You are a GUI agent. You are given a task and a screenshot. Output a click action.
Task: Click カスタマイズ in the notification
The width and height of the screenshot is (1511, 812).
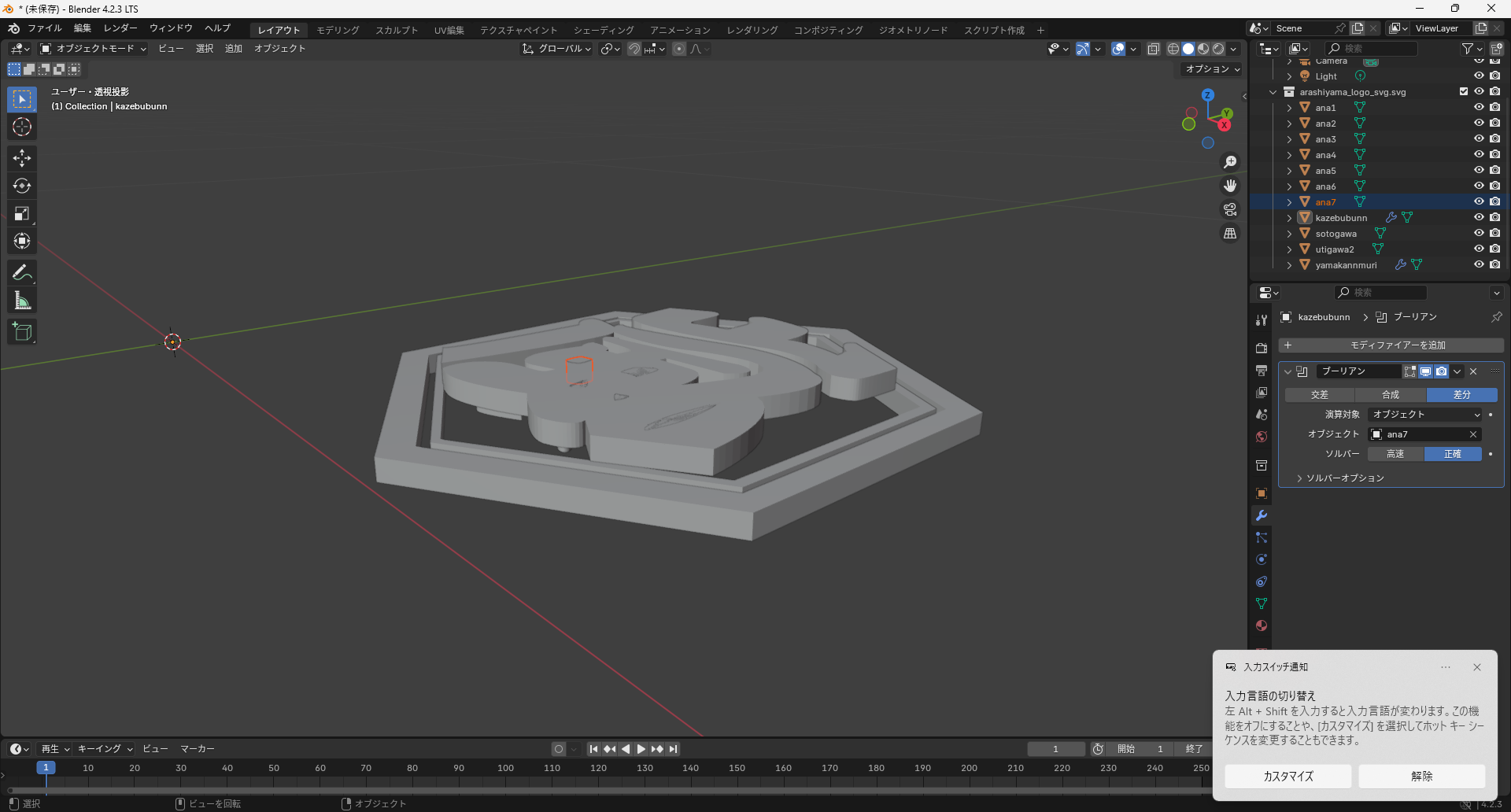click(x=1287, y=776)
